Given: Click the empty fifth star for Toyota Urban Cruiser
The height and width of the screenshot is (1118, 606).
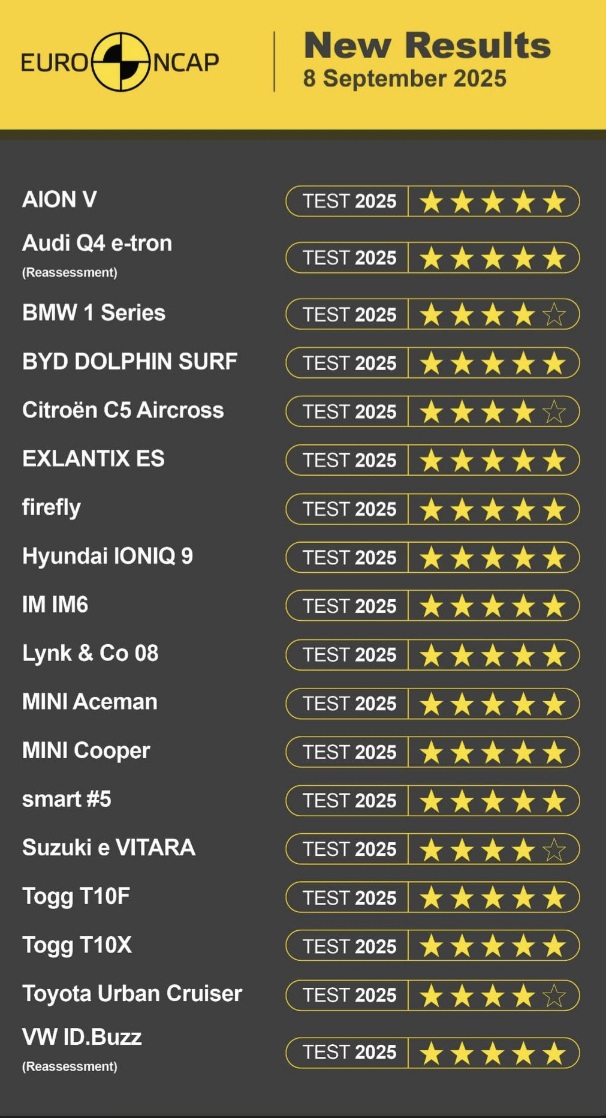Looking at the screenshot, I should [553, 995].
